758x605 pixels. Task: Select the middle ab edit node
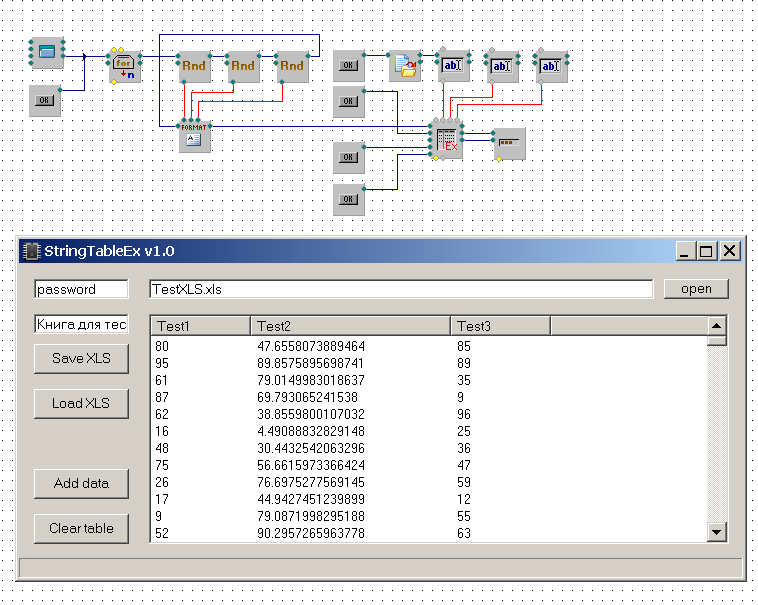502,66
